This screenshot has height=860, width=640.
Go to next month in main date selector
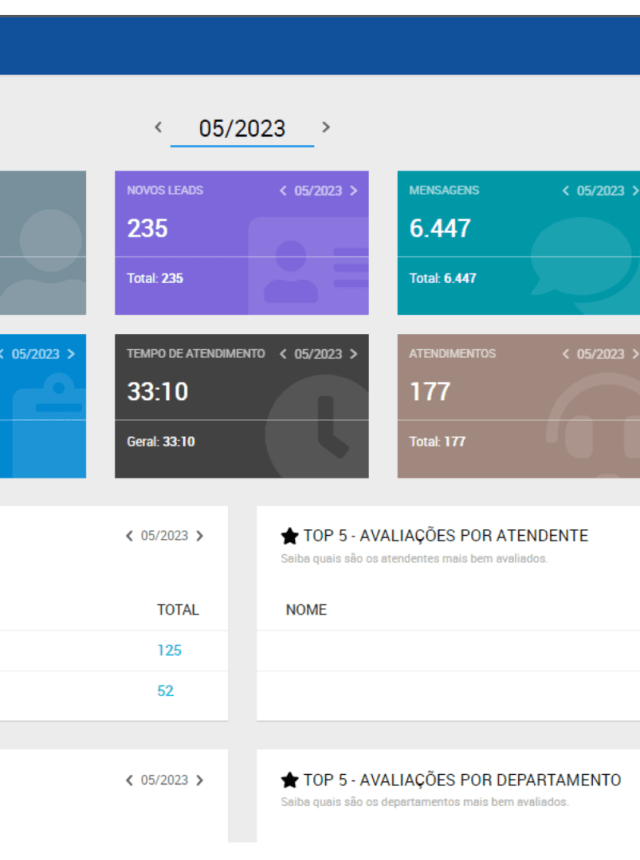325,127
